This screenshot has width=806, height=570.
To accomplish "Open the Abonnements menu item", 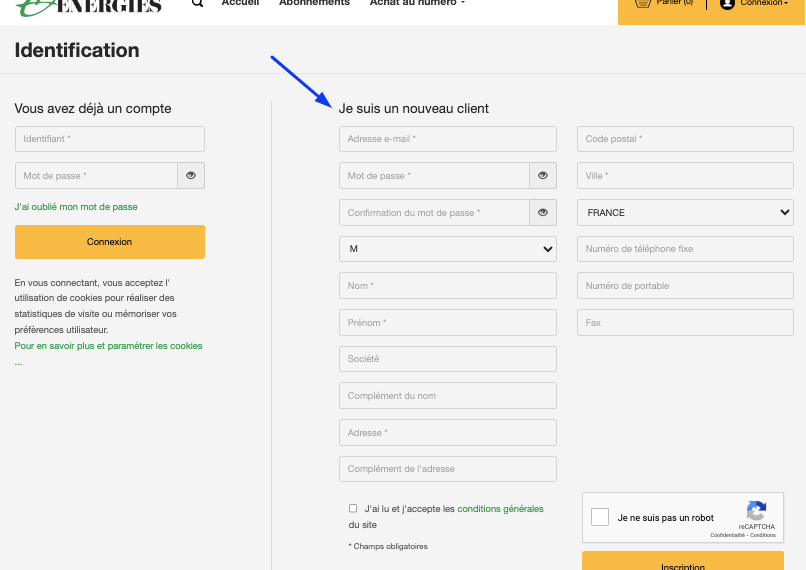I will pyautogui.click(x=314, y=3).
